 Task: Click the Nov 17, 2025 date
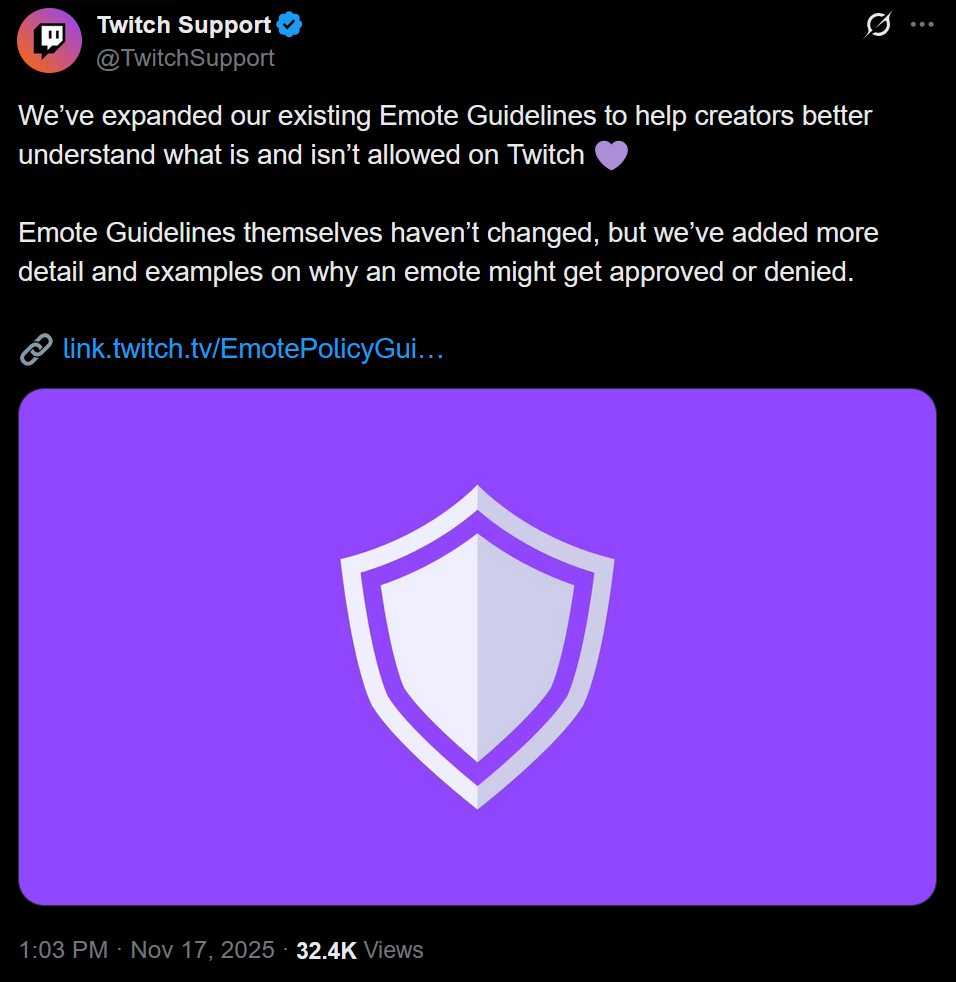pyautogui.click(x=202, y=950)
